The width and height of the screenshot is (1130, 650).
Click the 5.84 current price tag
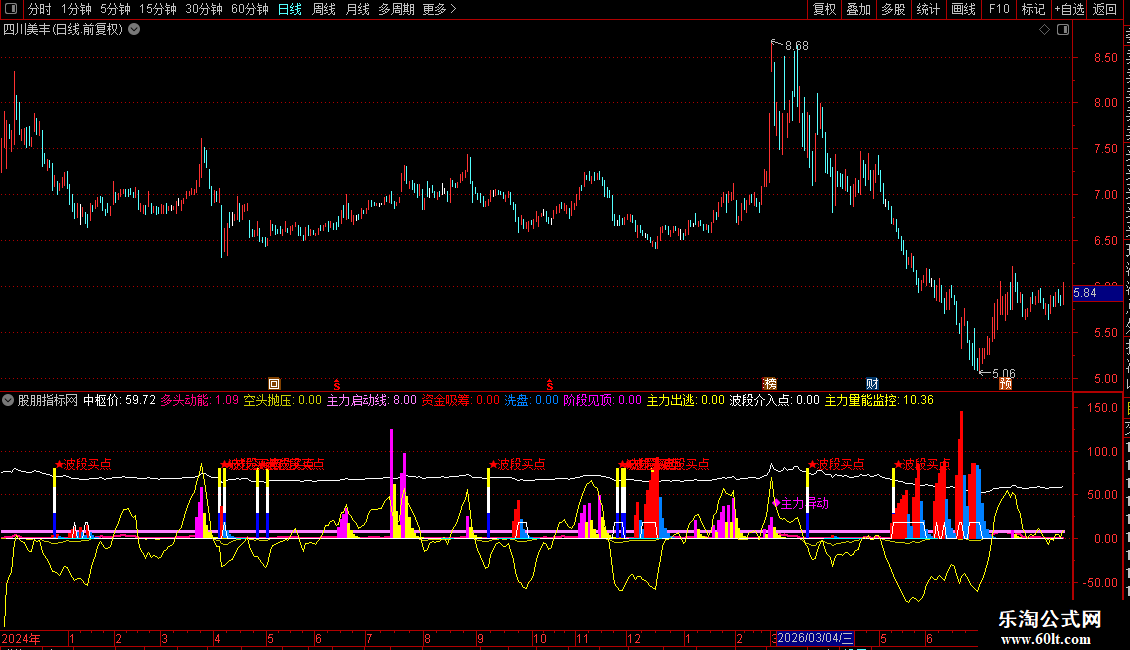1097,293
